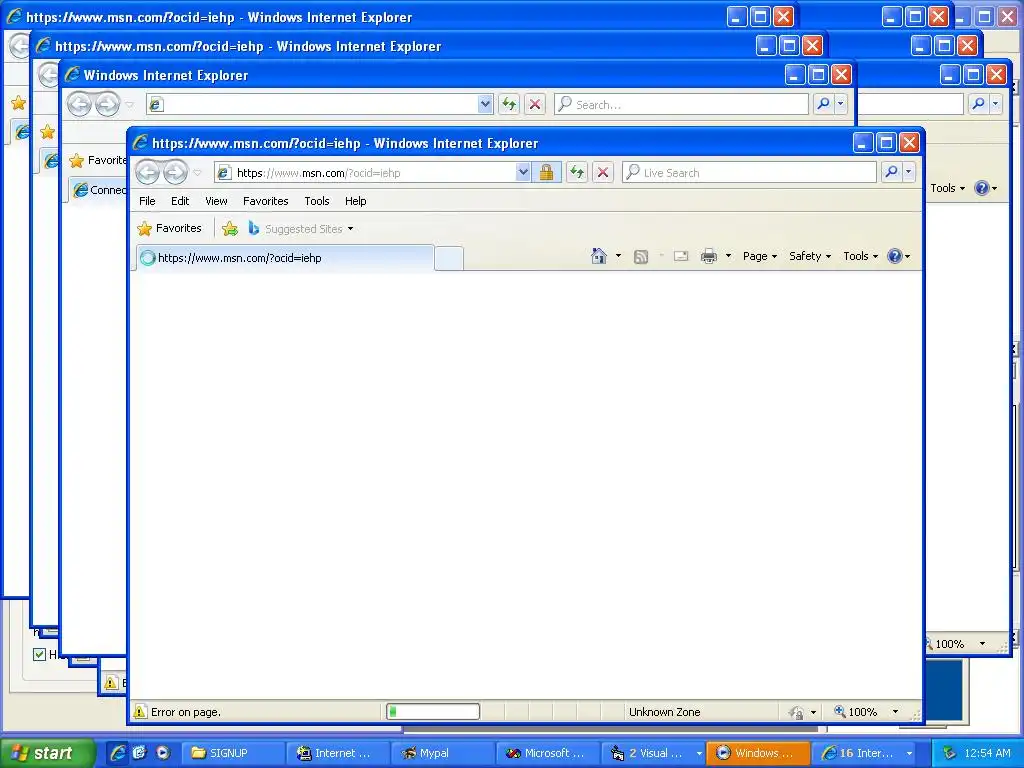Click the green page loading progress bar
Image resolution: width=1024 pixels, height=768 pixels.
pos(433,712)
